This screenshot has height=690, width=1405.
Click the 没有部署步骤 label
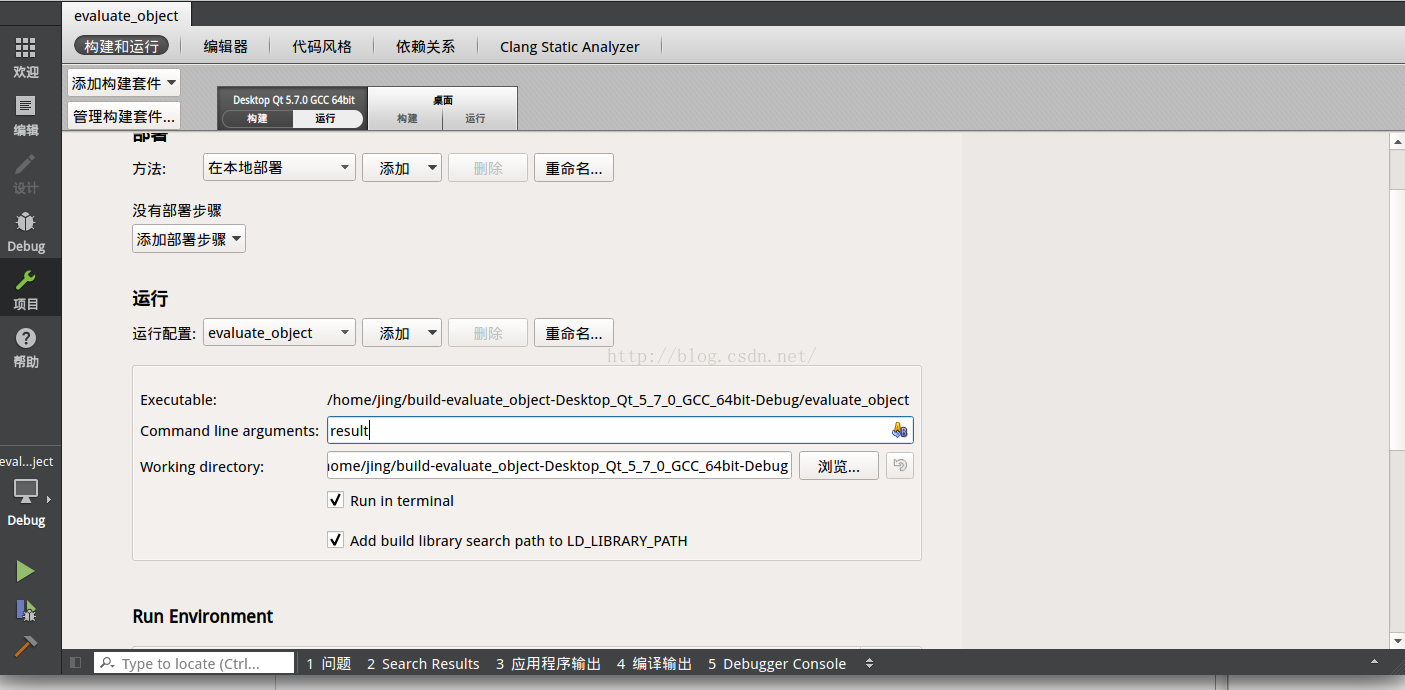coord(177,211)
